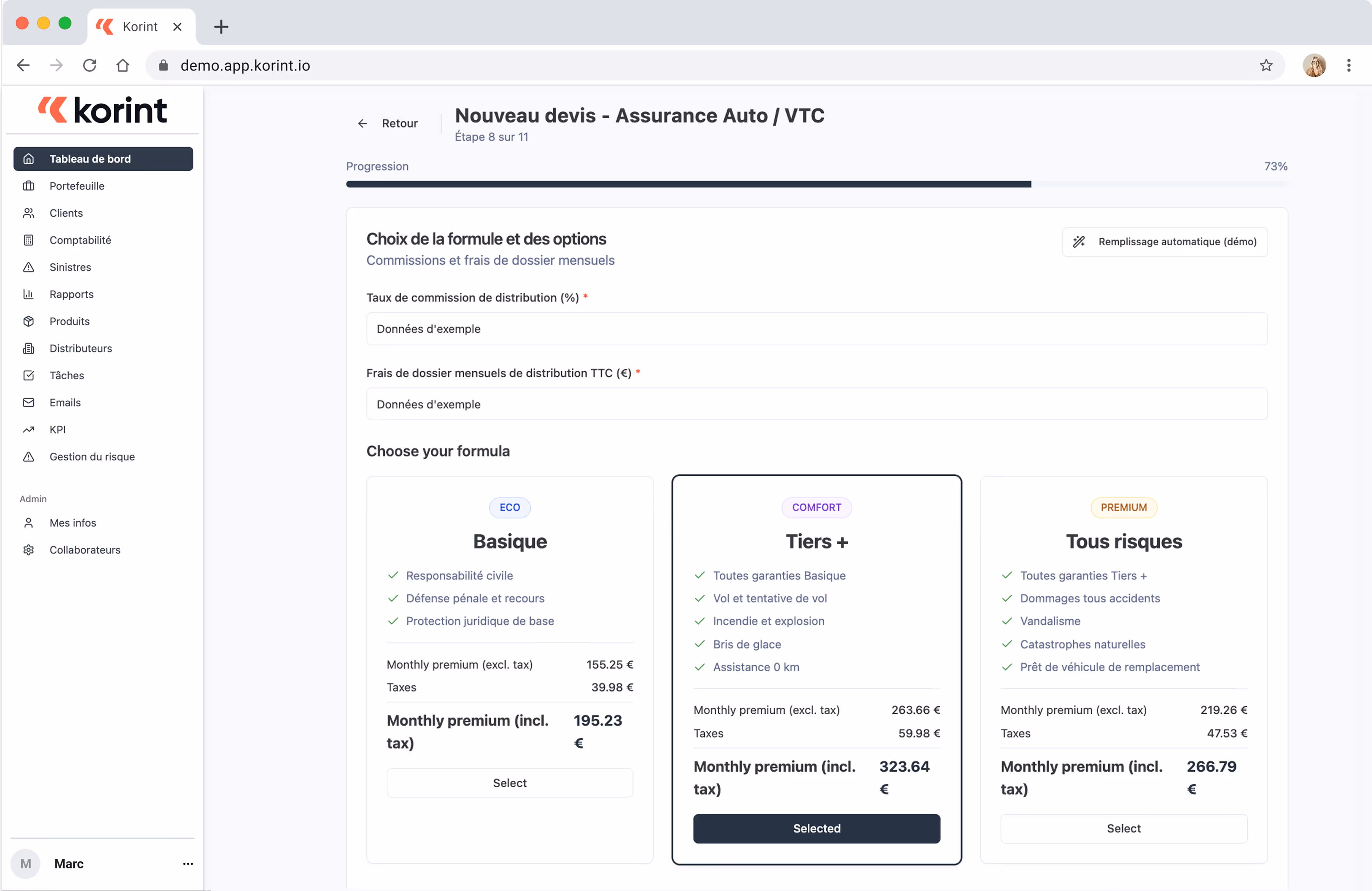Image resolution: width=1372 pixels, height=891 pixels.
Task: Click the Sinistres warning triangle icon
Action: (28, 267)
